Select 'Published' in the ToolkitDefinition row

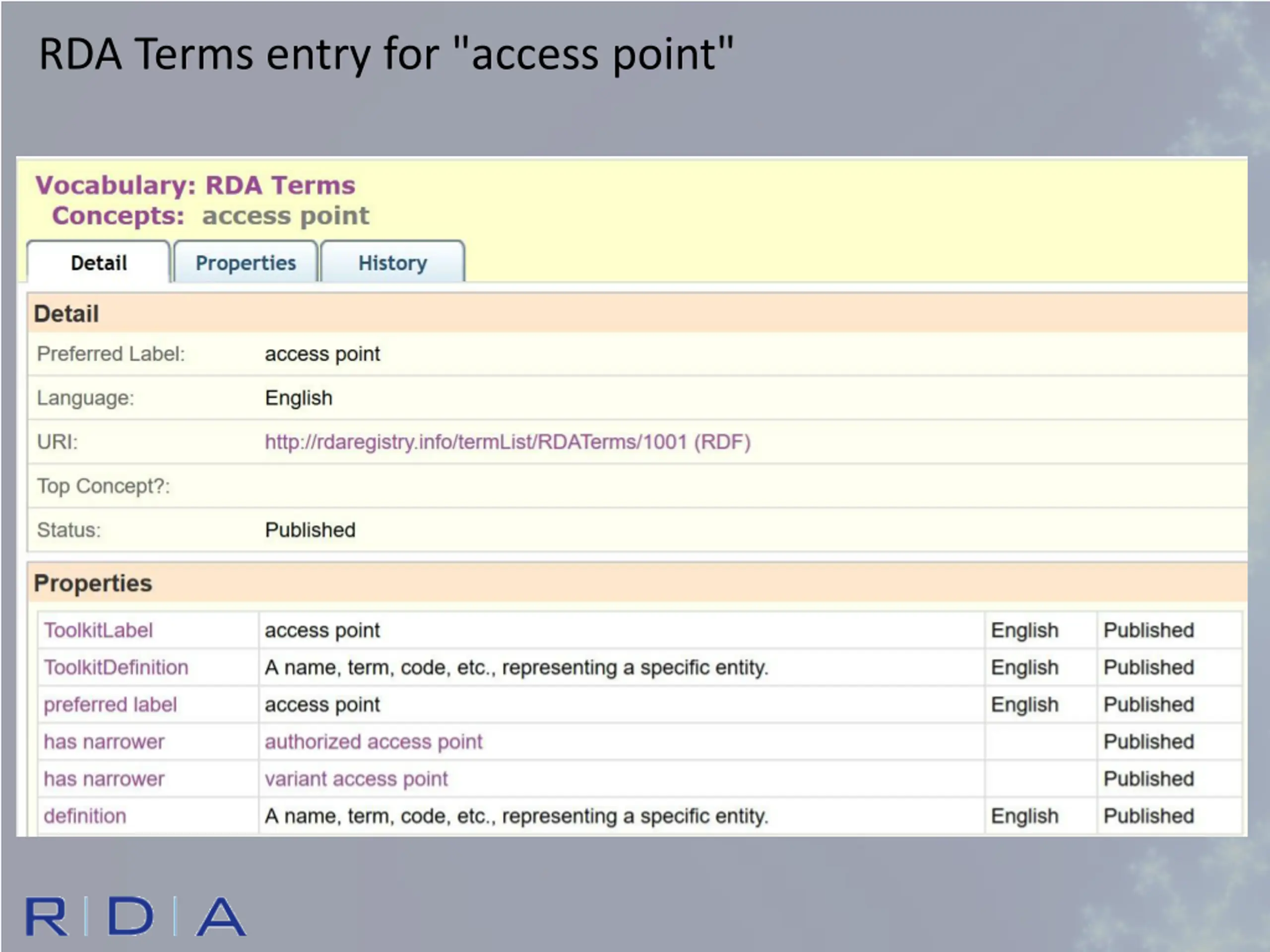point(1149,667)
